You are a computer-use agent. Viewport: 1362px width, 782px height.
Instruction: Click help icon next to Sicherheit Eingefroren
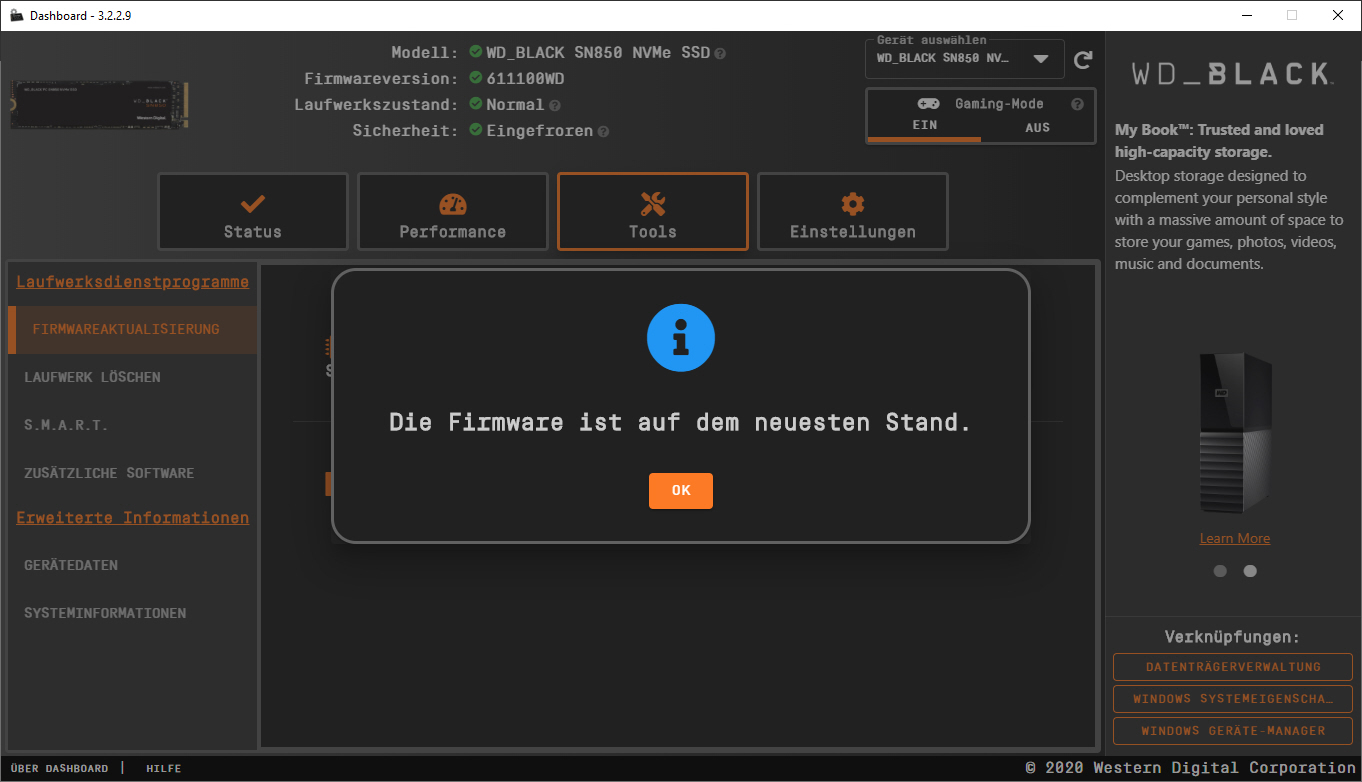(x=604, y=131)
